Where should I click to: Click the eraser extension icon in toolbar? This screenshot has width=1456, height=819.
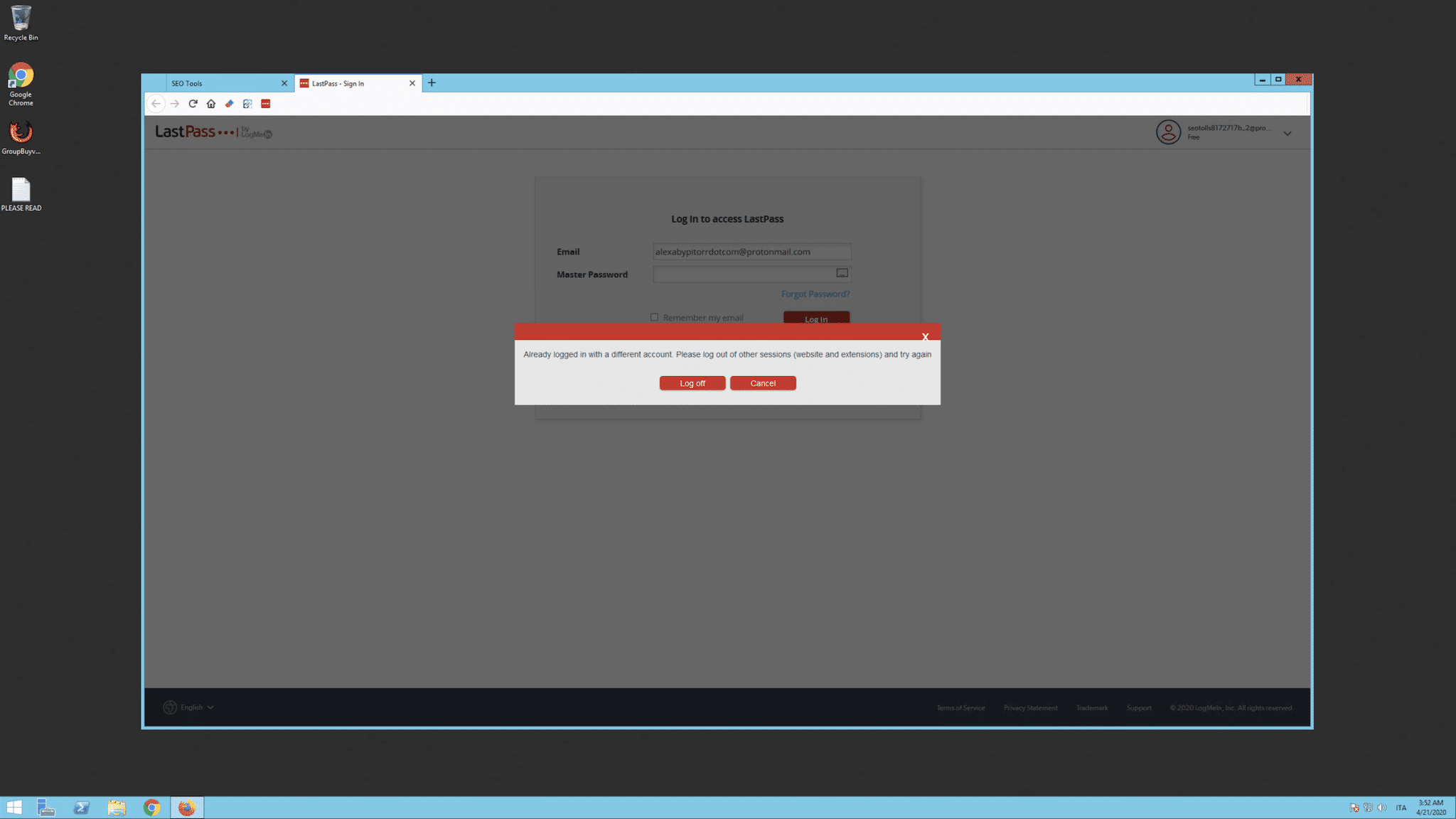point(229,104)
